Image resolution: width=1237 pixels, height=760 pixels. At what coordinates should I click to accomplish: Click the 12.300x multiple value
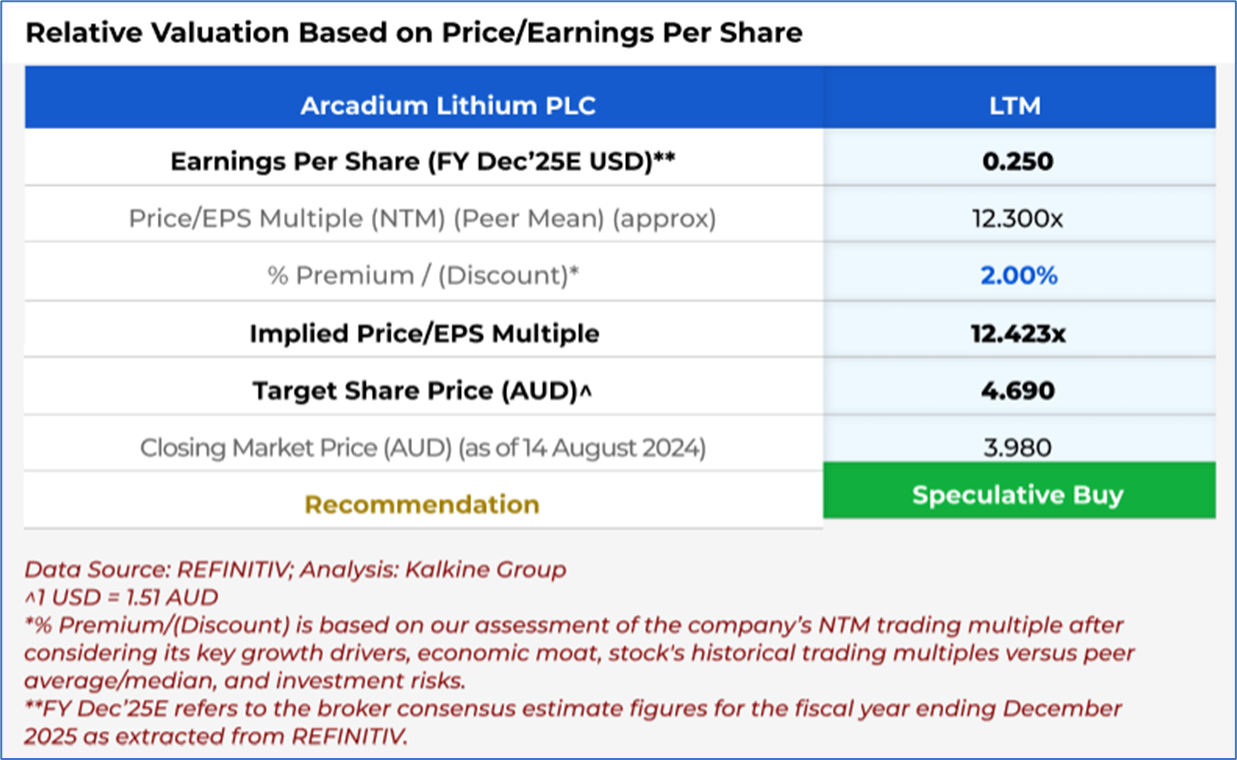1017,218
